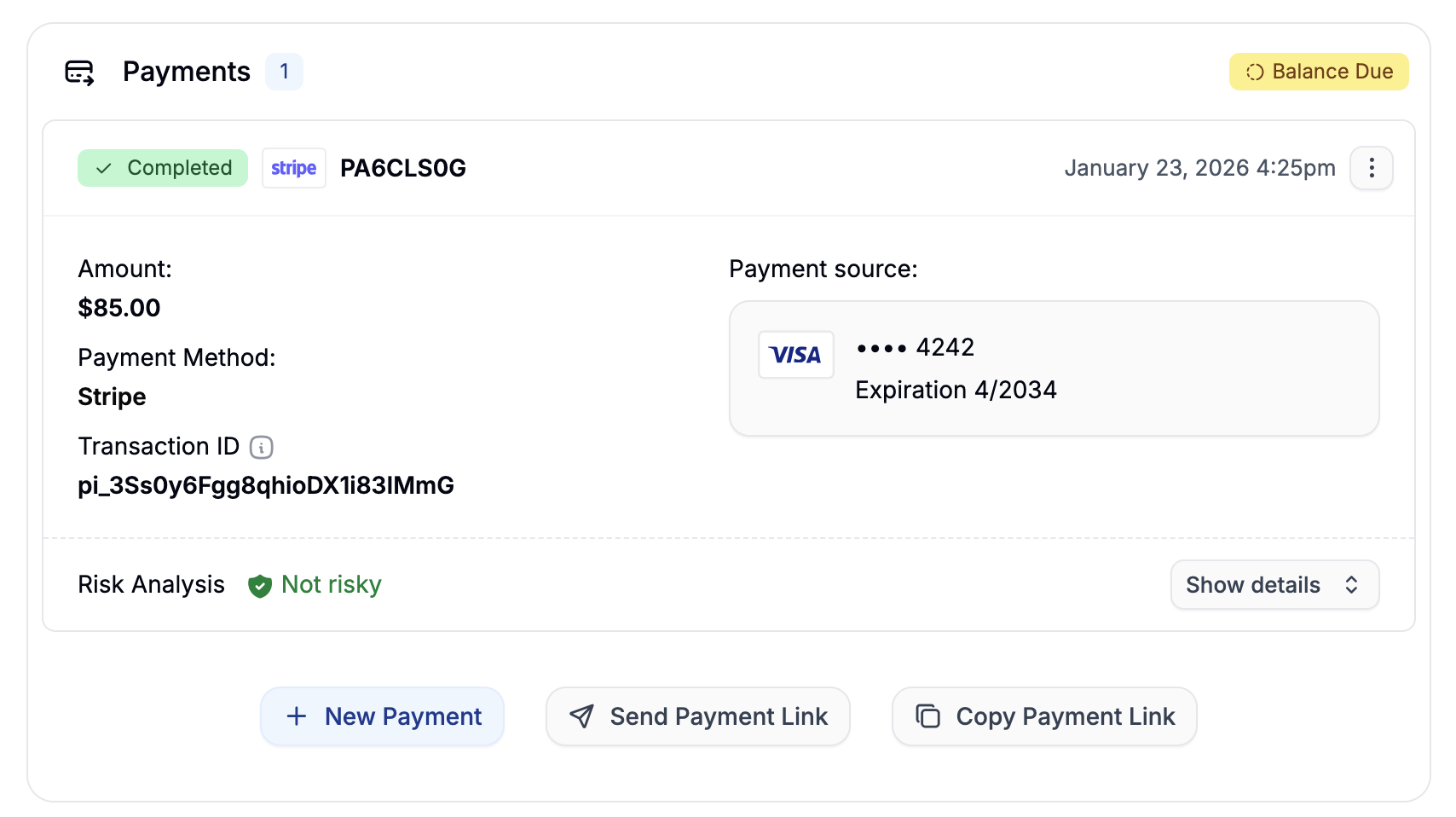Start a New Payment
This screenshot has height=817, width=1456.
382,716
